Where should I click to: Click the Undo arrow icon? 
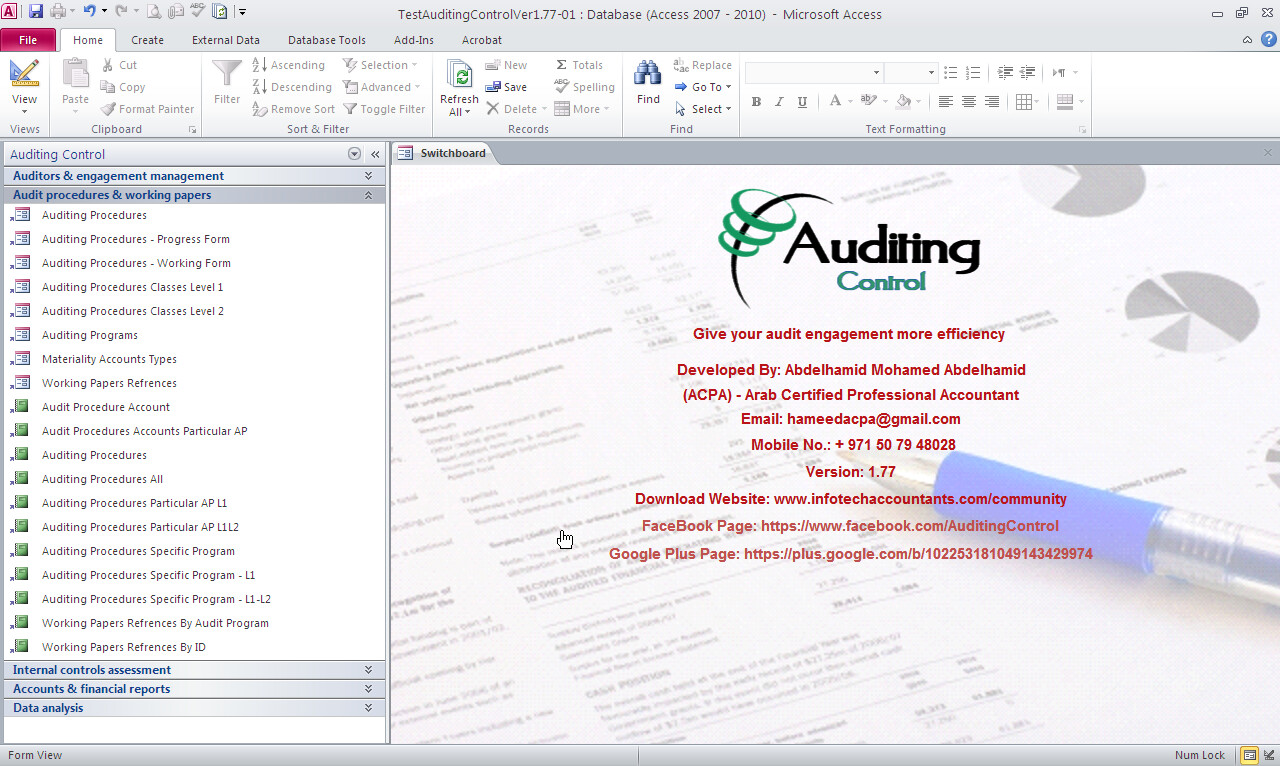pyautogui.click(x=89, y=12)
